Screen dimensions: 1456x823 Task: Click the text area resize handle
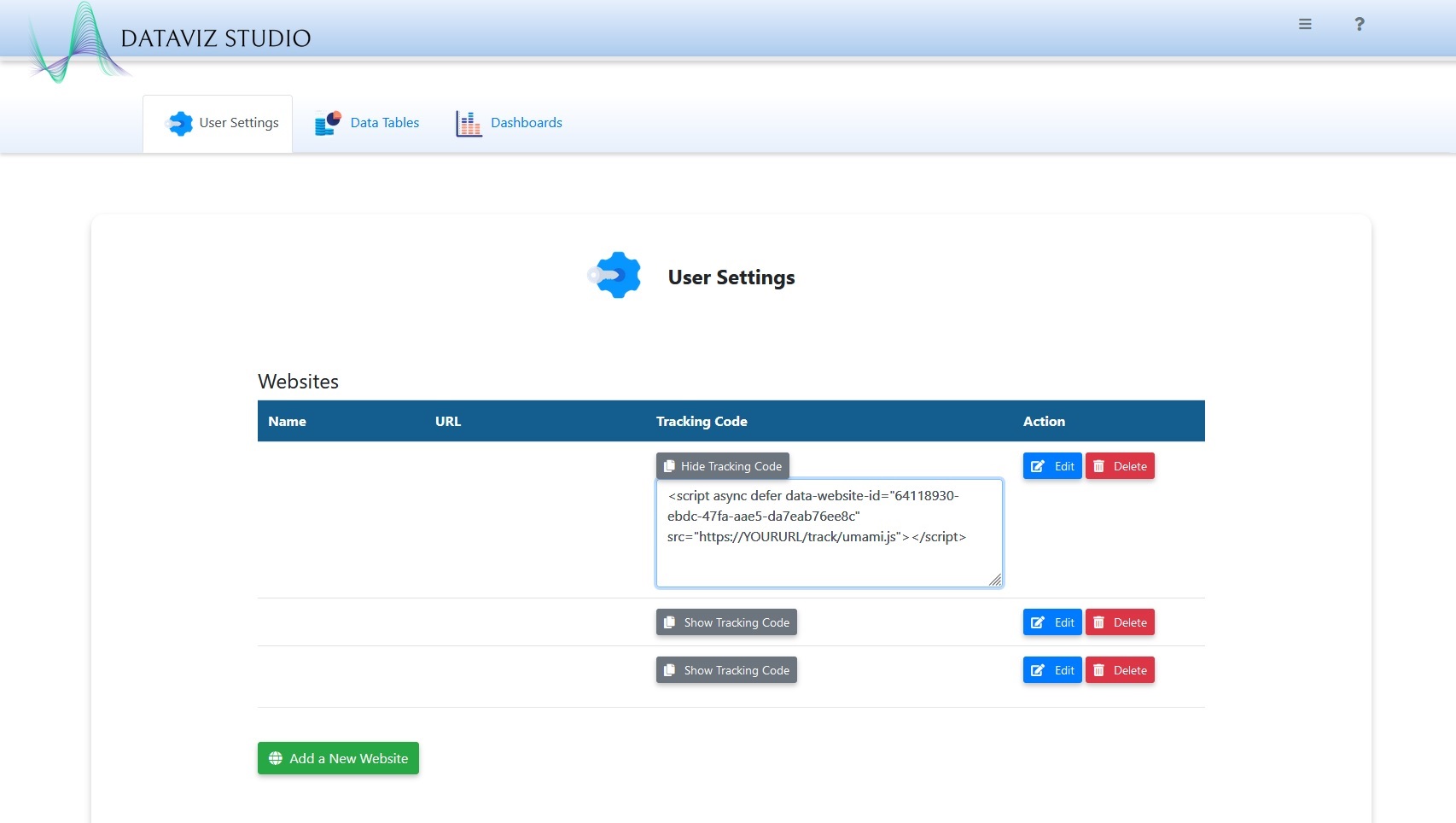click(x=995, y=580)
